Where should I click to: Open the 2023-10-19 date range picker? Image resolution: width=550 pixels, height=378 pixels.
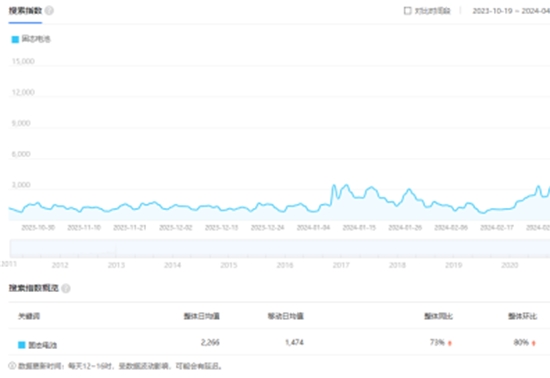pyautogui.click(x=511, y=11)
